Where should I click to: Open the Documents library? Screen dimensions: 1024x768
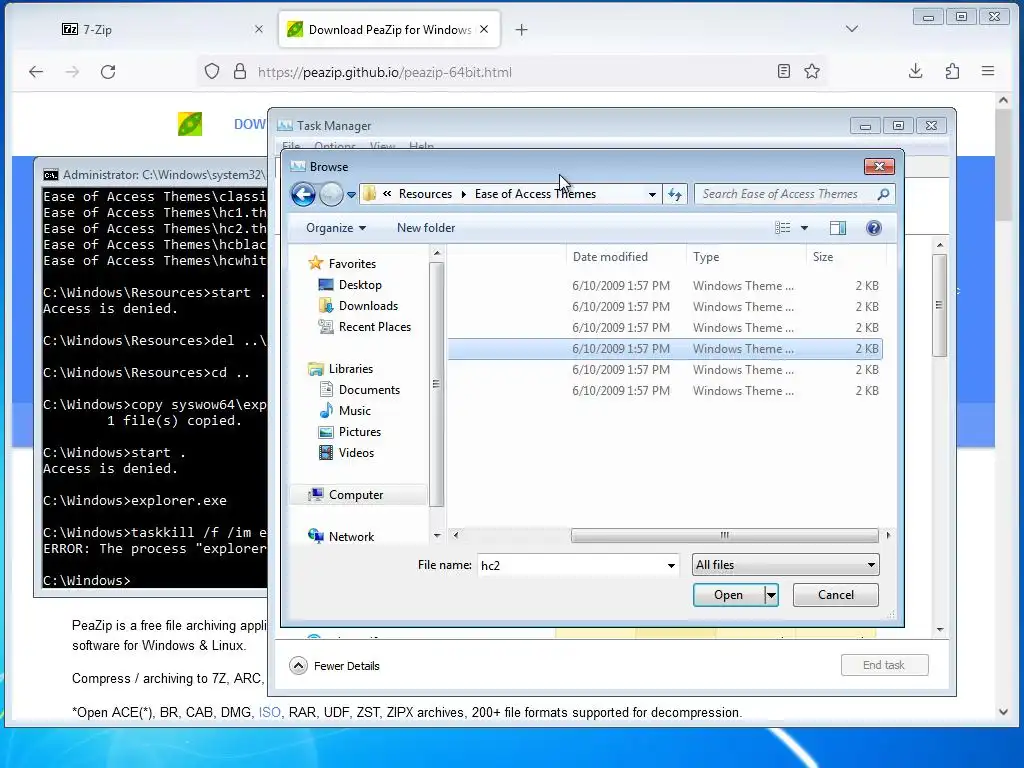[x=369, y=390]
